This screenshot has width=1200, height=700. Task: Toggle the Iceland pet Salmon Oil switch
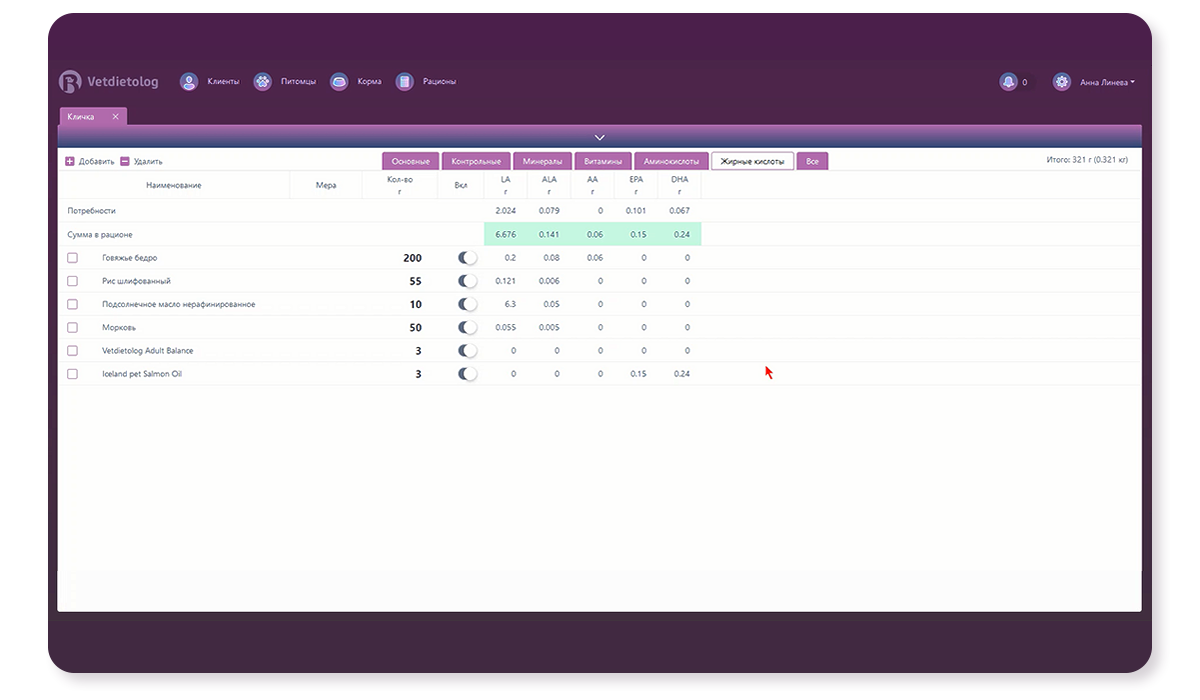coord(467,374)
